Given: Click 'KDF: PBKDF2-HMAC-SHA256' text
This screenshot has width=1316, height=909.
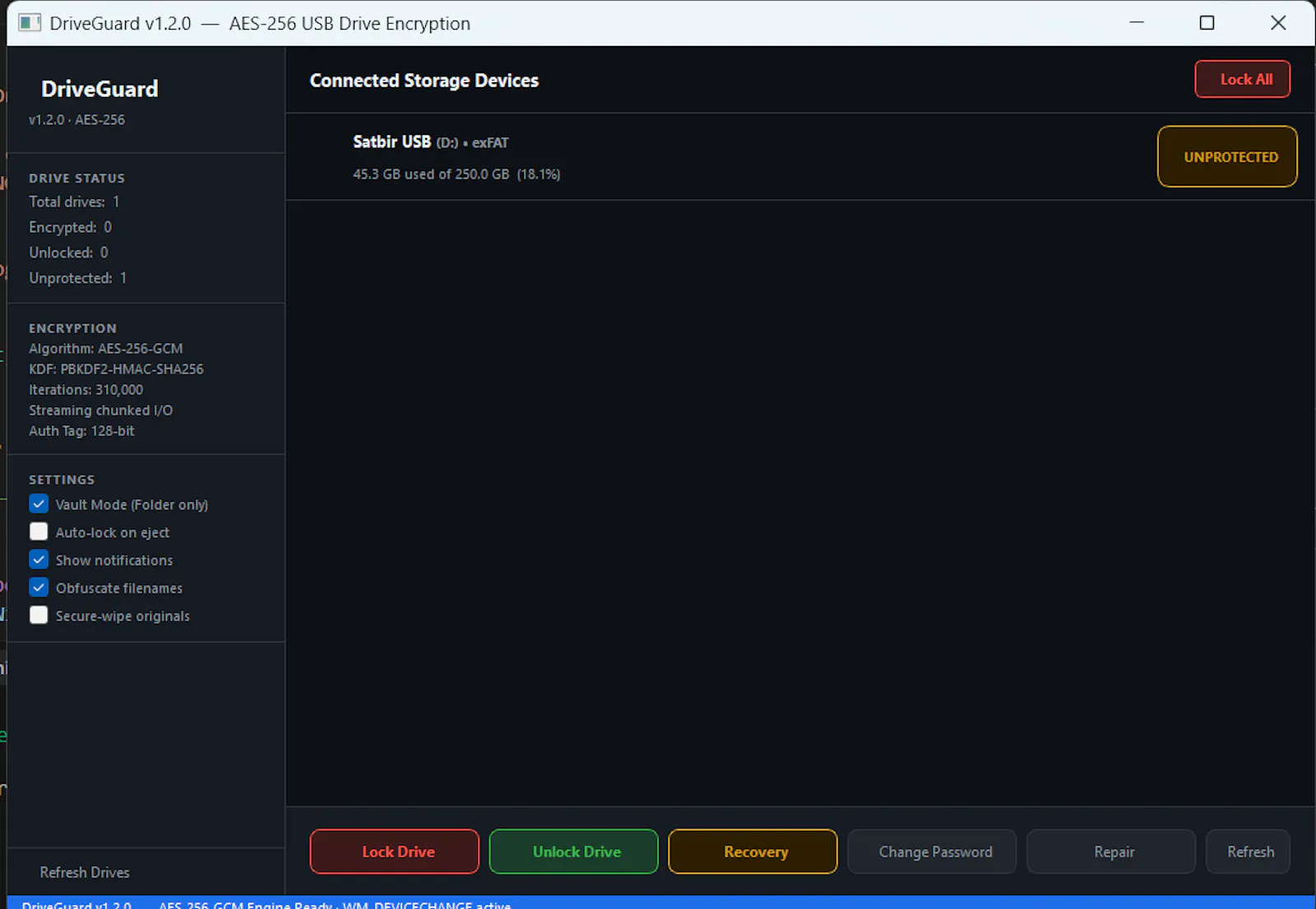Looking at the screenshot, I should coord(116,369).
